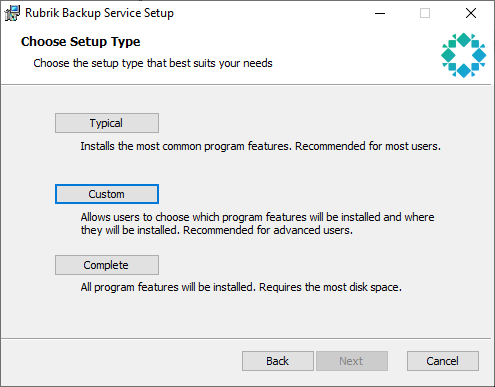Close the setup window with X
The width and height of the screenshot is (495, 387).
[471, 13]
